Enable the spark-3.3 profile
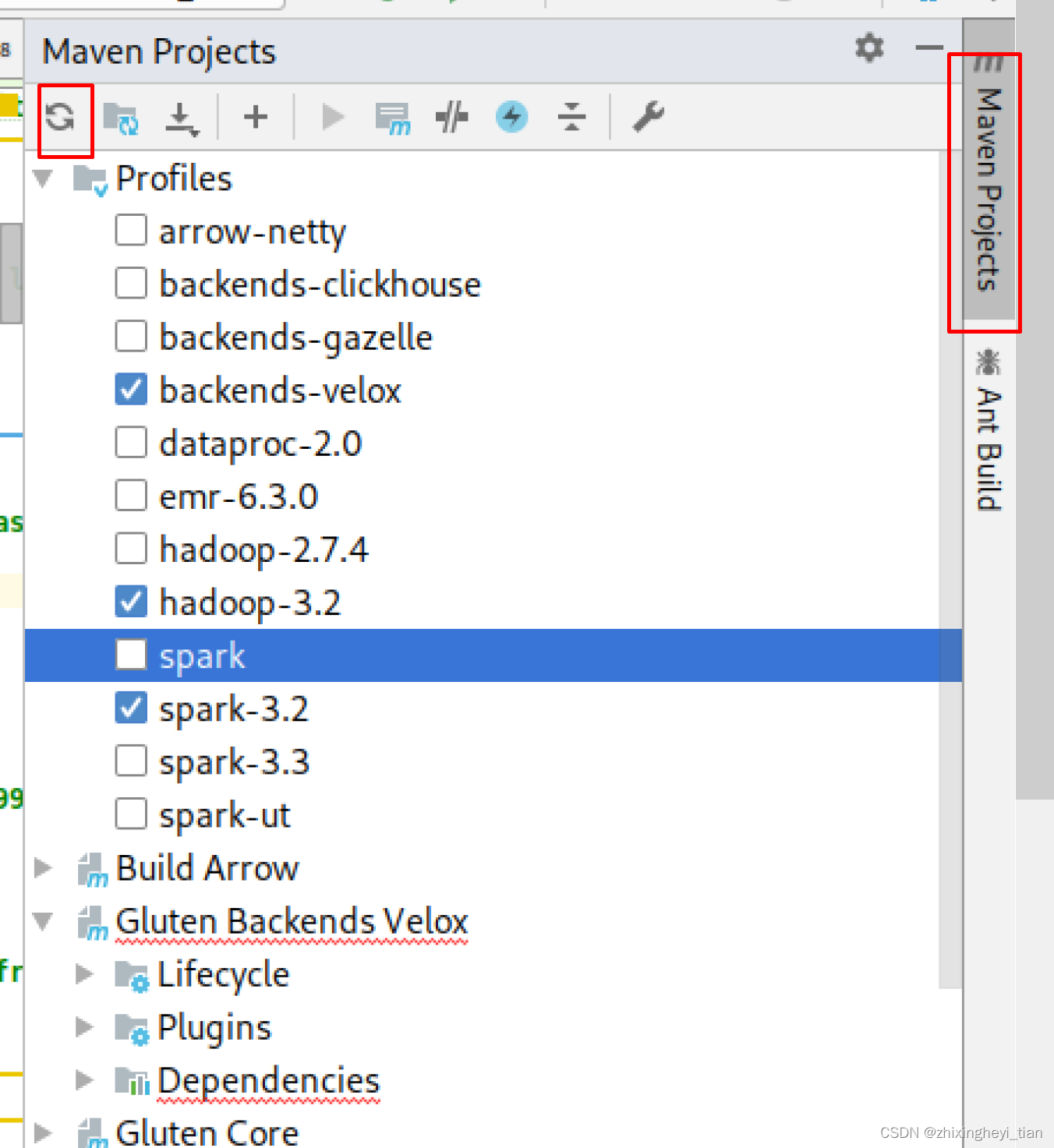The width and height of the screenshot is (1054, 1148). coord(131,761)
